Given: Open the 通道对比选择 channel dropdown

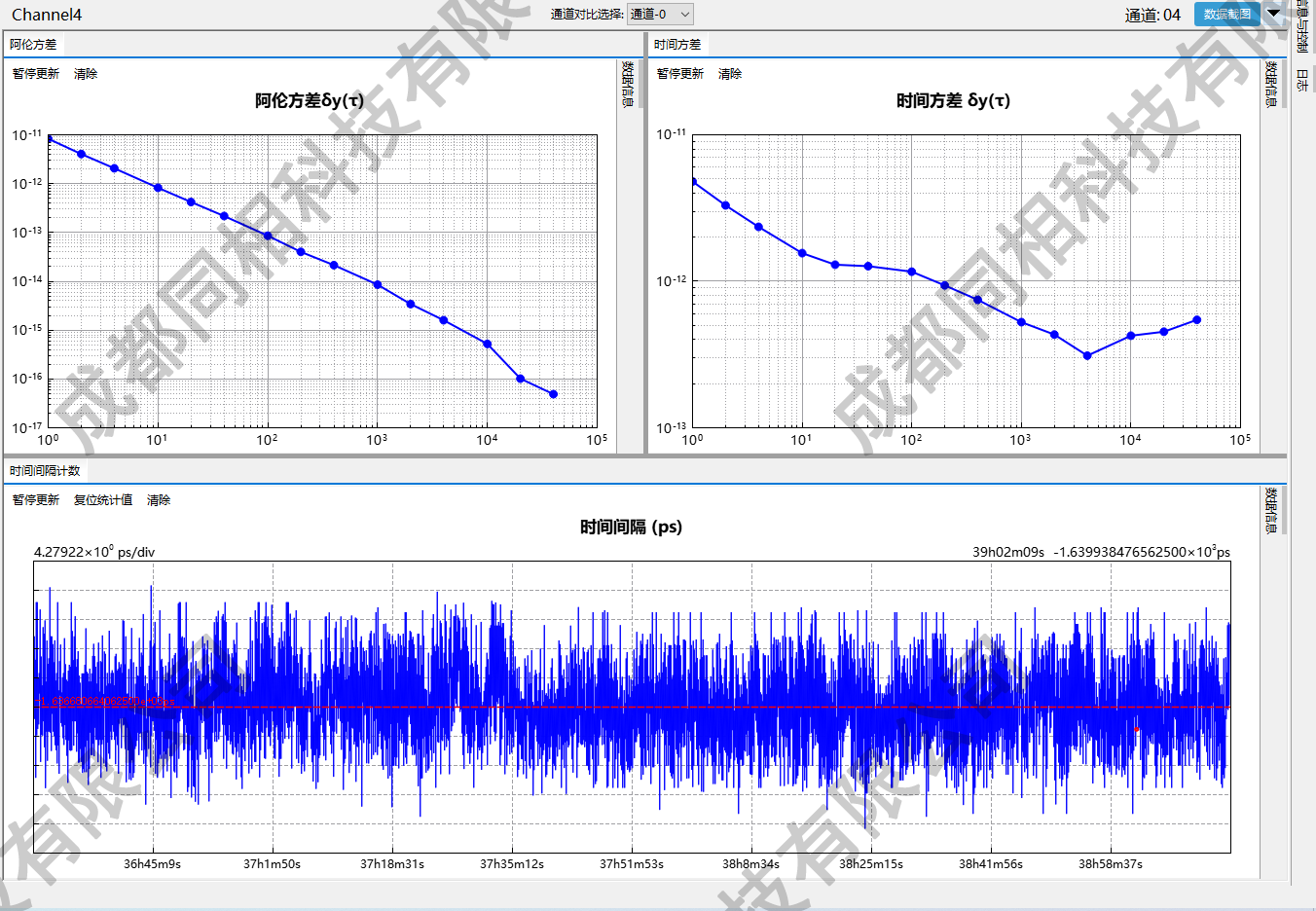Looking at the screenshot, I should (x=660, y=14).
